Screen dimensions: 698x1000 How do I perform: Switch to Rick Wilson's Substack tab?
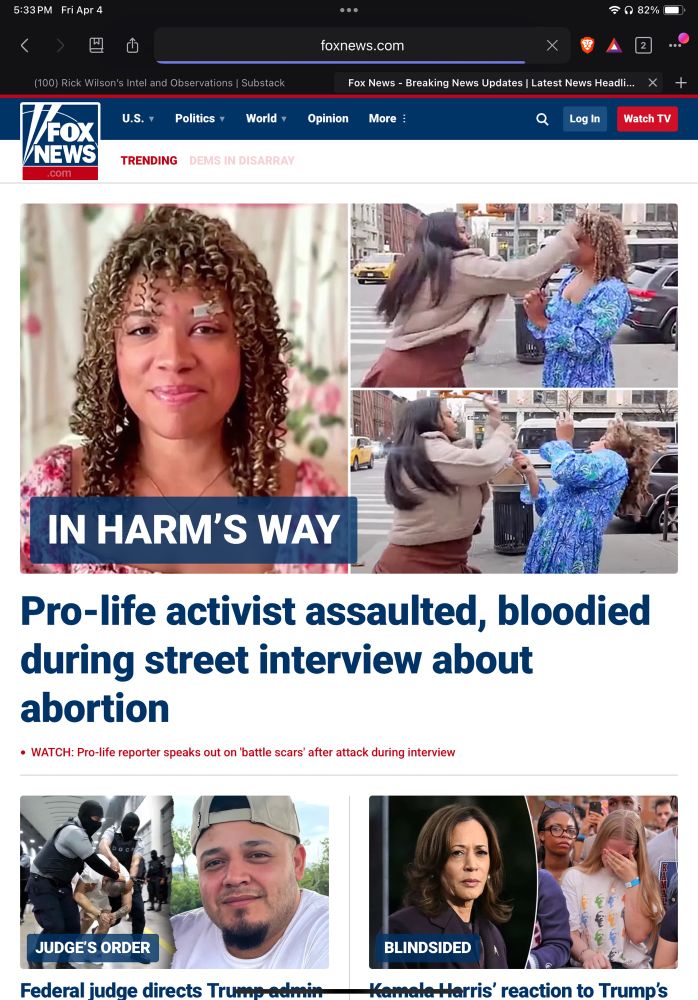160,83
